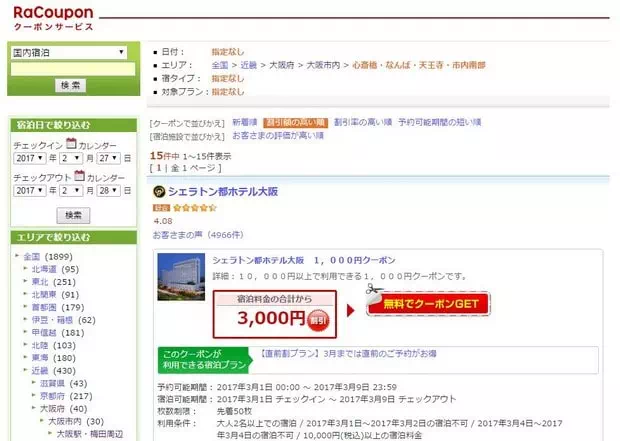This screenshot has width=620, height=441.
Task: Sort by 割引率の高い順
Action: pos(363,122)
